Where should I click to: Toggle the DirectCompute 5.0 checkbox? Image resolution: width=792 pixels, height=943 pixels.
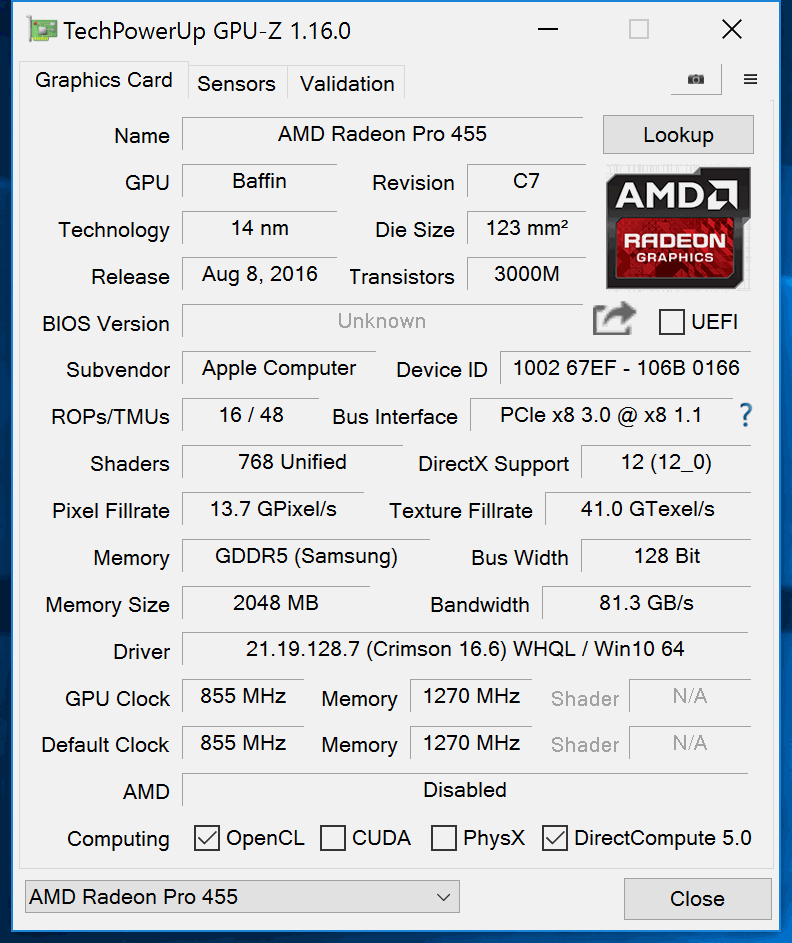tap(554, 838)
